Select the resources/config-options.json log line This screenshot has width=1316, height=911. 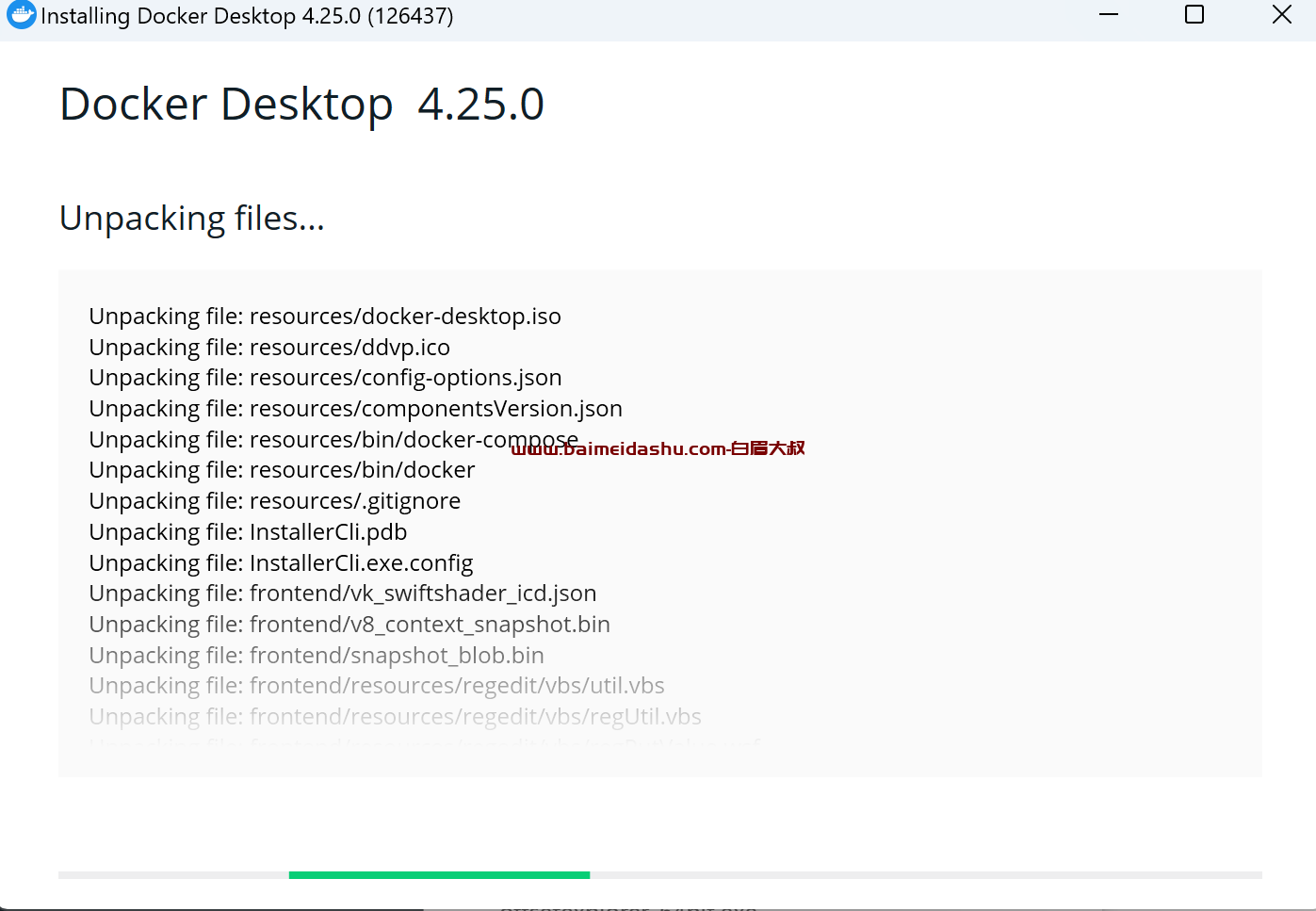coord(325,378)
